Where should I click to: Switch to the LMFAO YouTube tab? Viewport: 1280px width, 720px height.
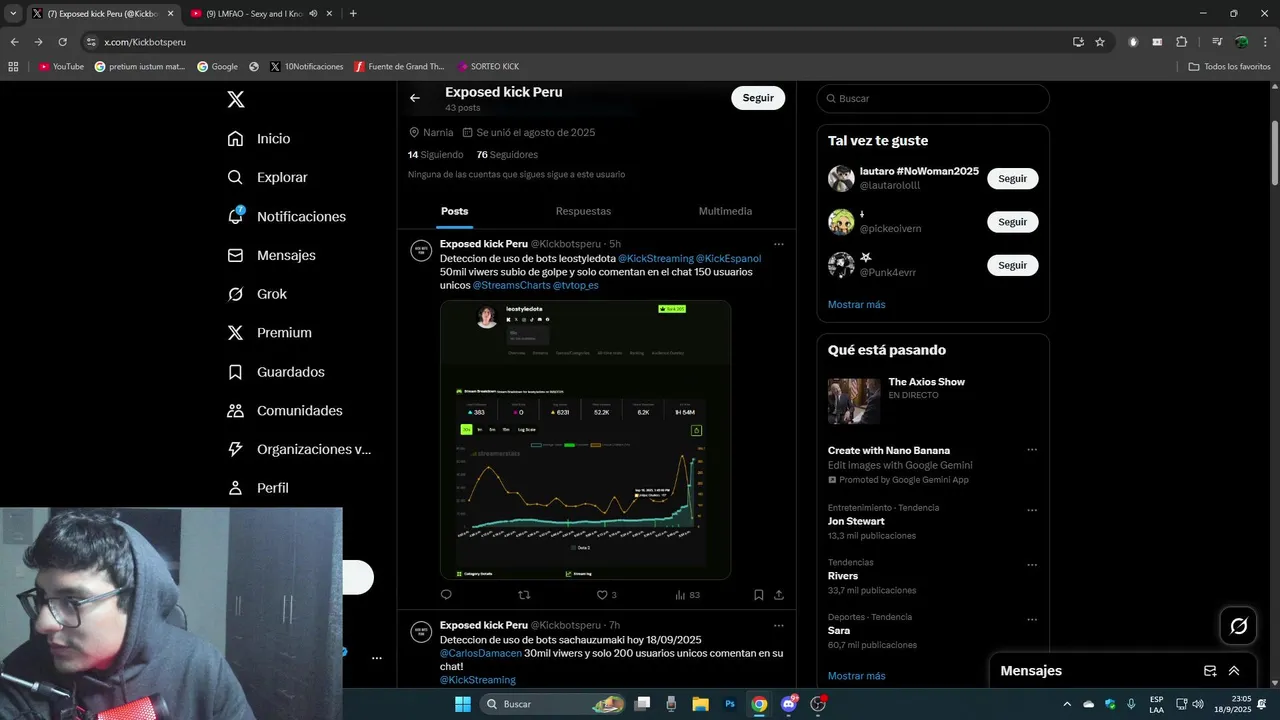(256, 14)
